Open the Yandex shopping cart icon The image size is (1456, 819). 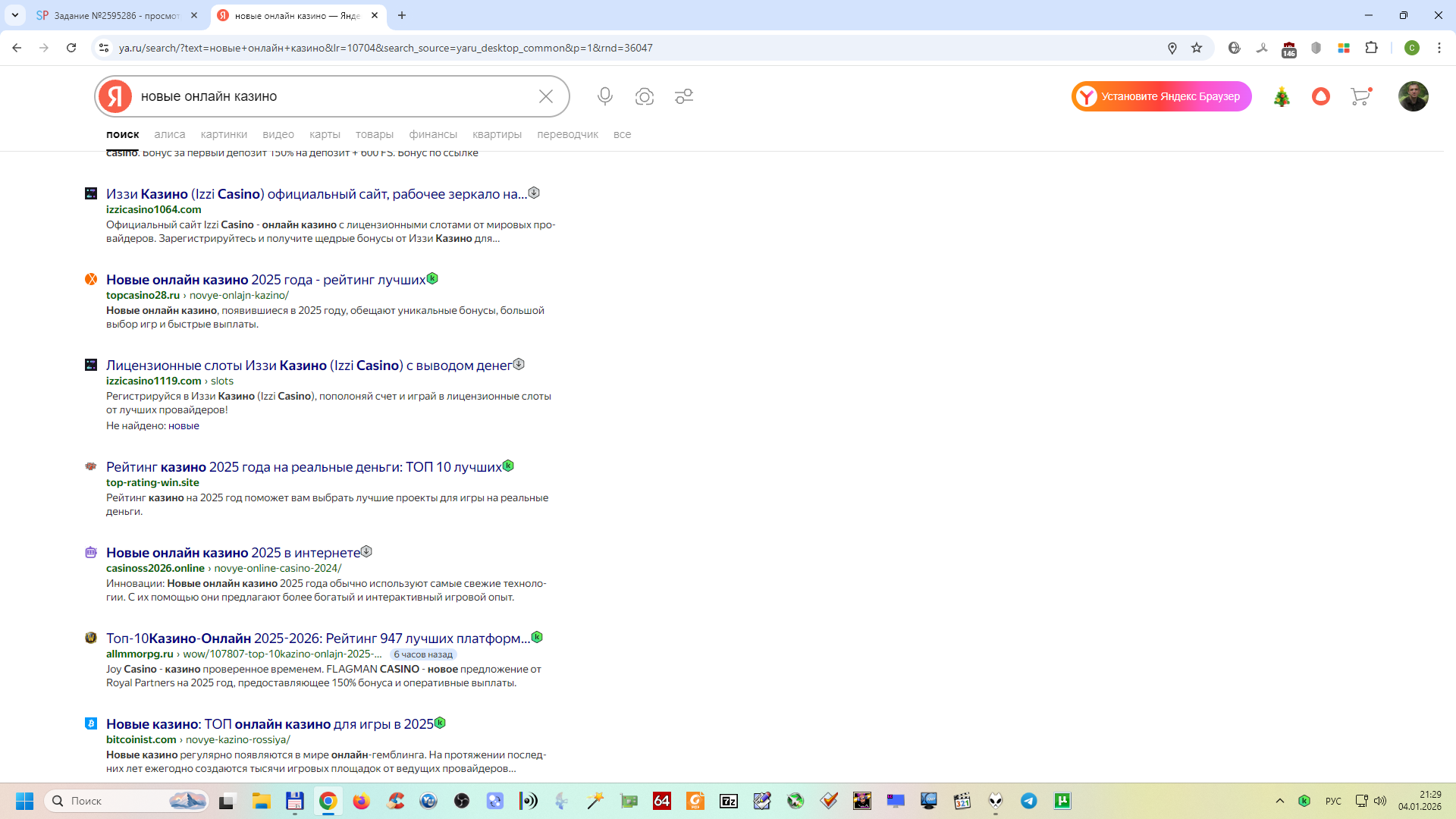[x=1360, y=96]
